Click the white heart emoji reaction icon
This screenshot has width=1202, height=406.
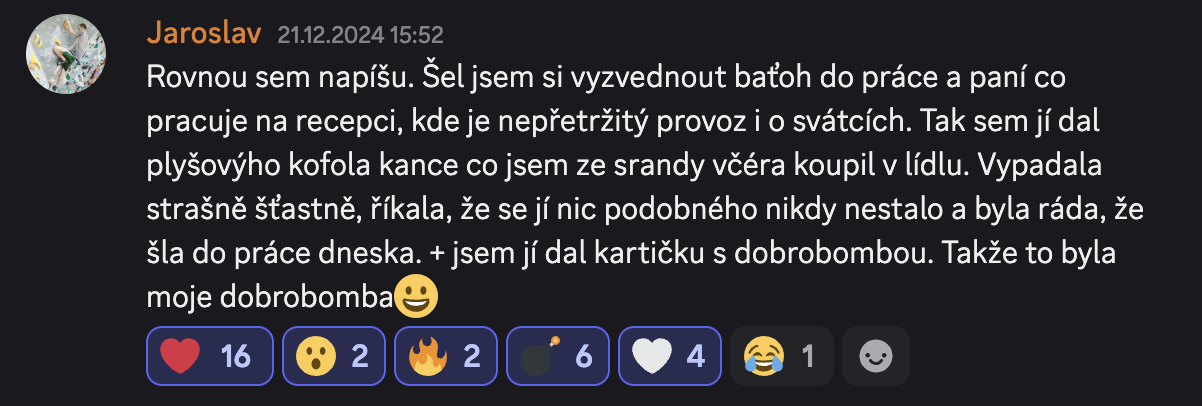click(652, 356)
